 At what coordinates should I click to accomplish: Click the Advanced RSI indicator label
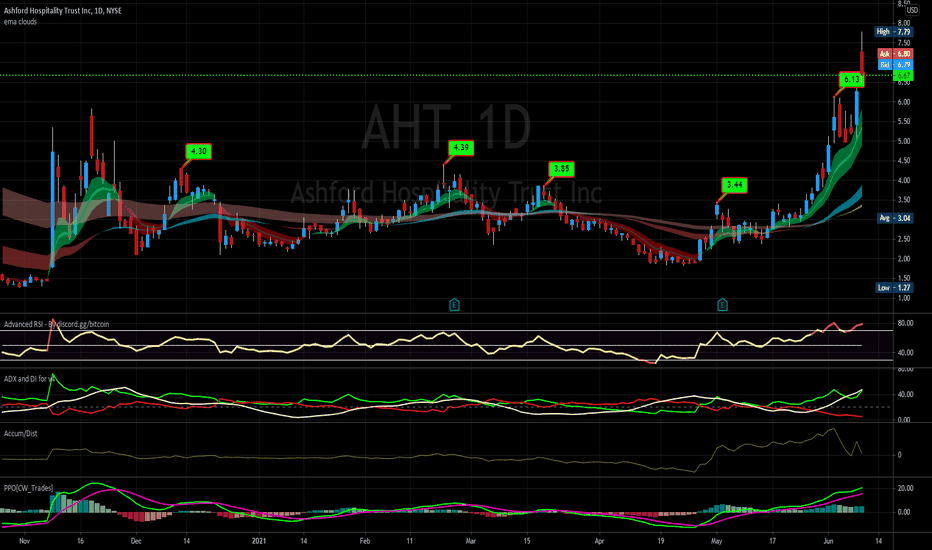click(x=56, y=324)
